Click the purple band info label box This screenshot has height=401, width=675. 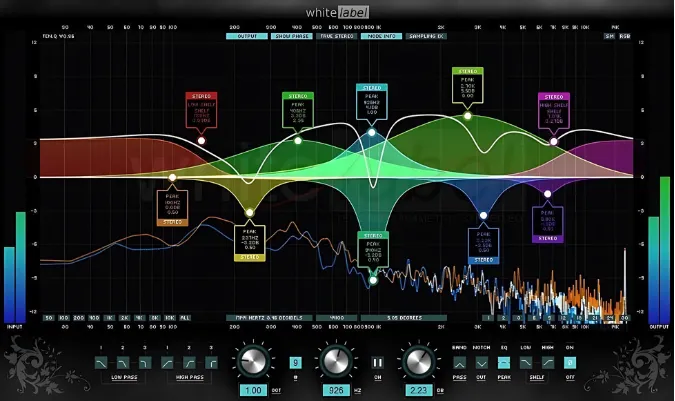[548, 224]
